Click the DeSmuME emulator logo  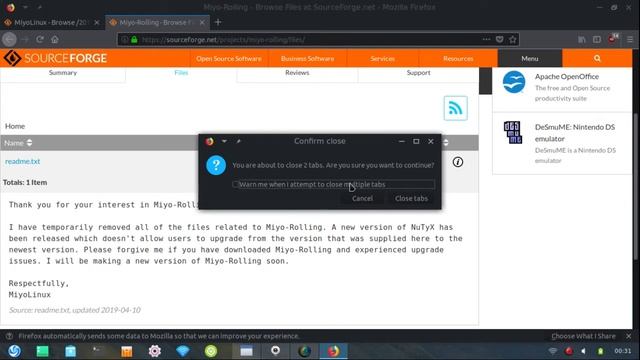click(x=513, y=132)
